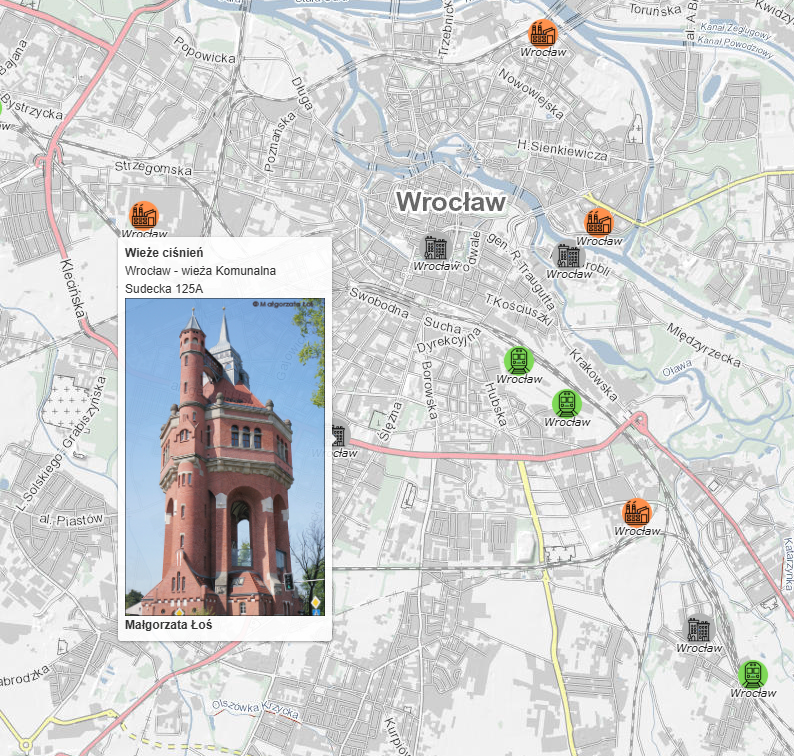
Task: Click the 'Strzegomska' street label
Action: pyautogui.click(x=153, y=168)
